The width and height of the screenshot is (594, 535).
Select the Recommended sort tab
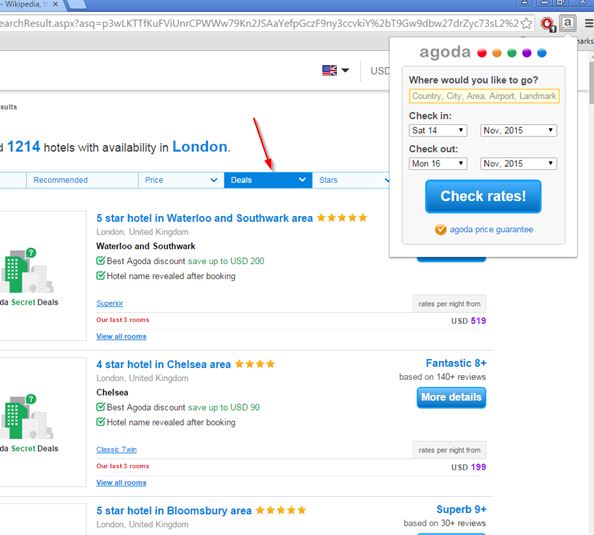pos(82,180)
